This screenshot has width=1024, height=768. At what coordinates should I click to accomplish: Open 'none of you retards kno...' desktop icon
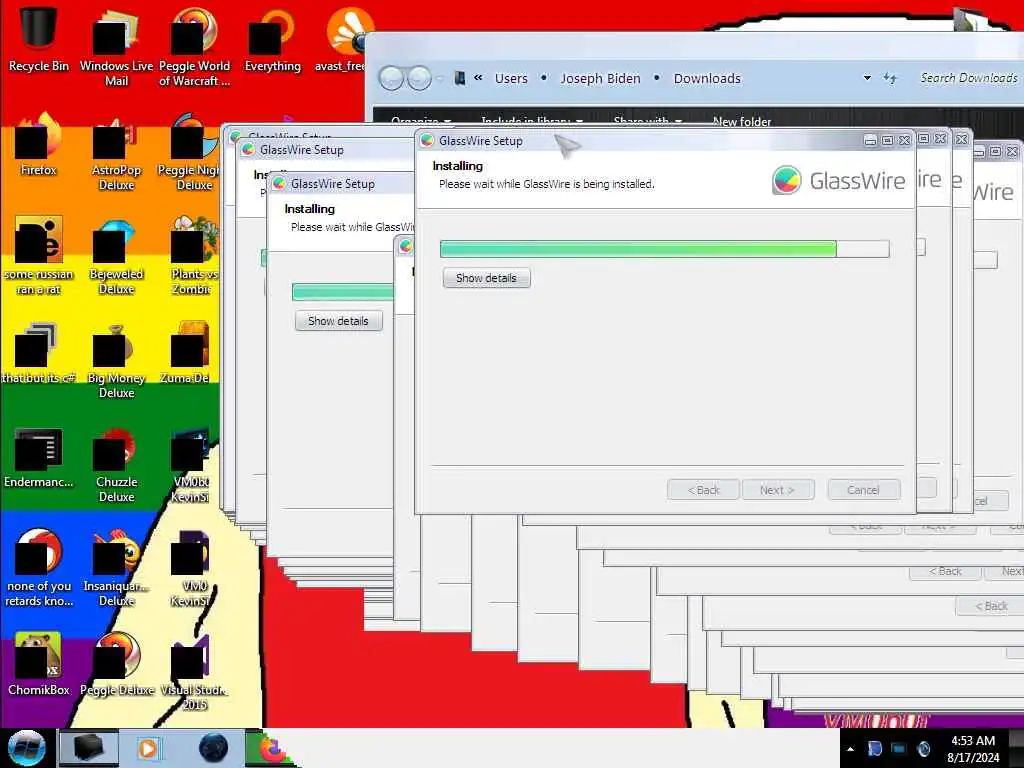tap(38, 568)
